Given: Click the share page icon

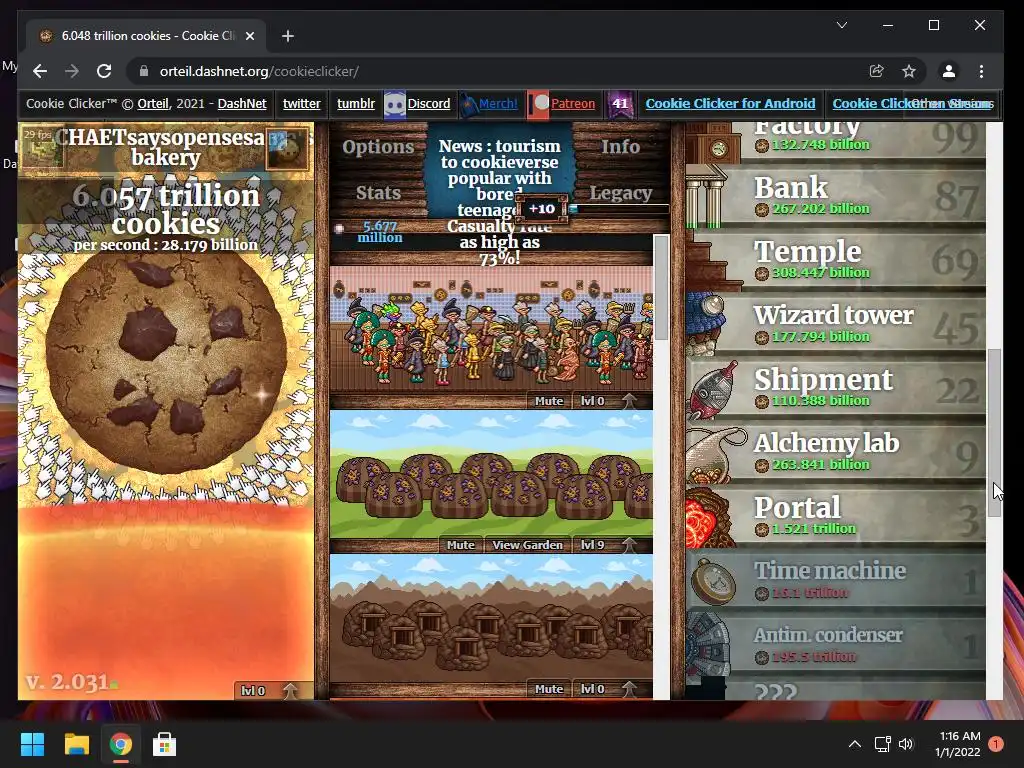Looking at the screenshot, I should 876,71.
